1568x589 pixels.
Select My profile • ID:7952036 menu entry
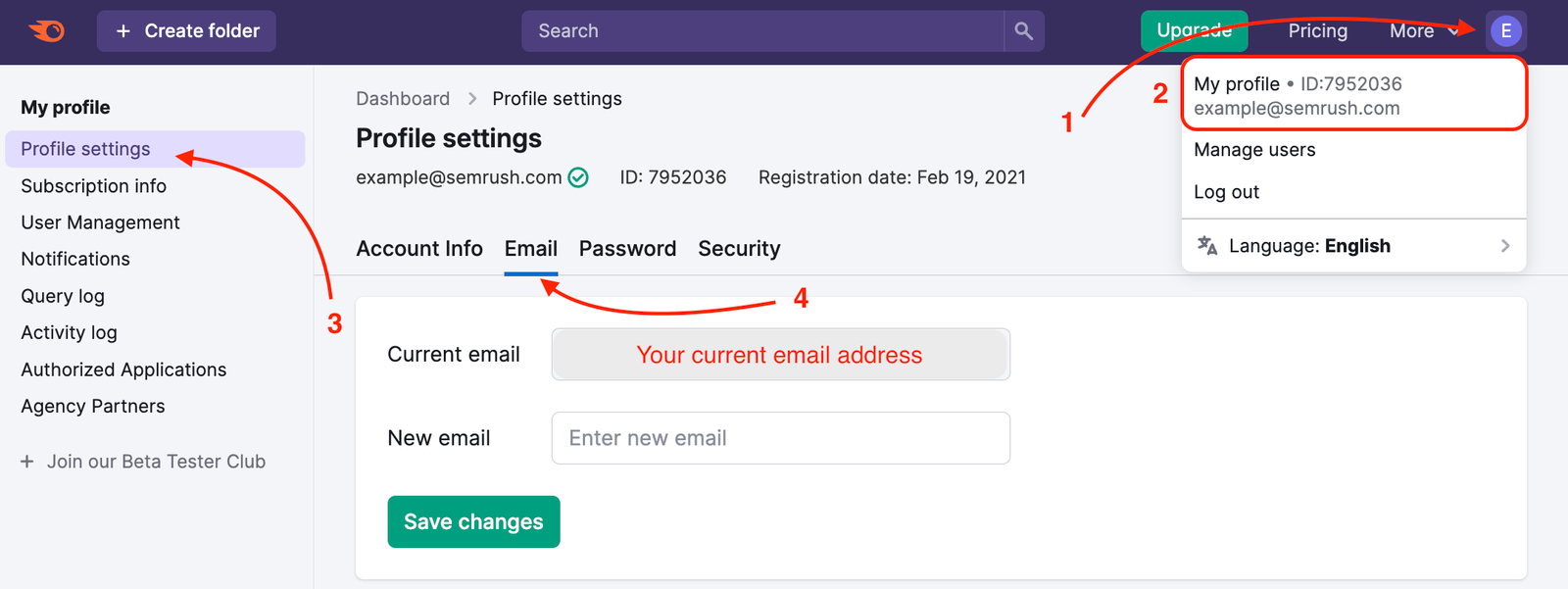(1297, 93)
